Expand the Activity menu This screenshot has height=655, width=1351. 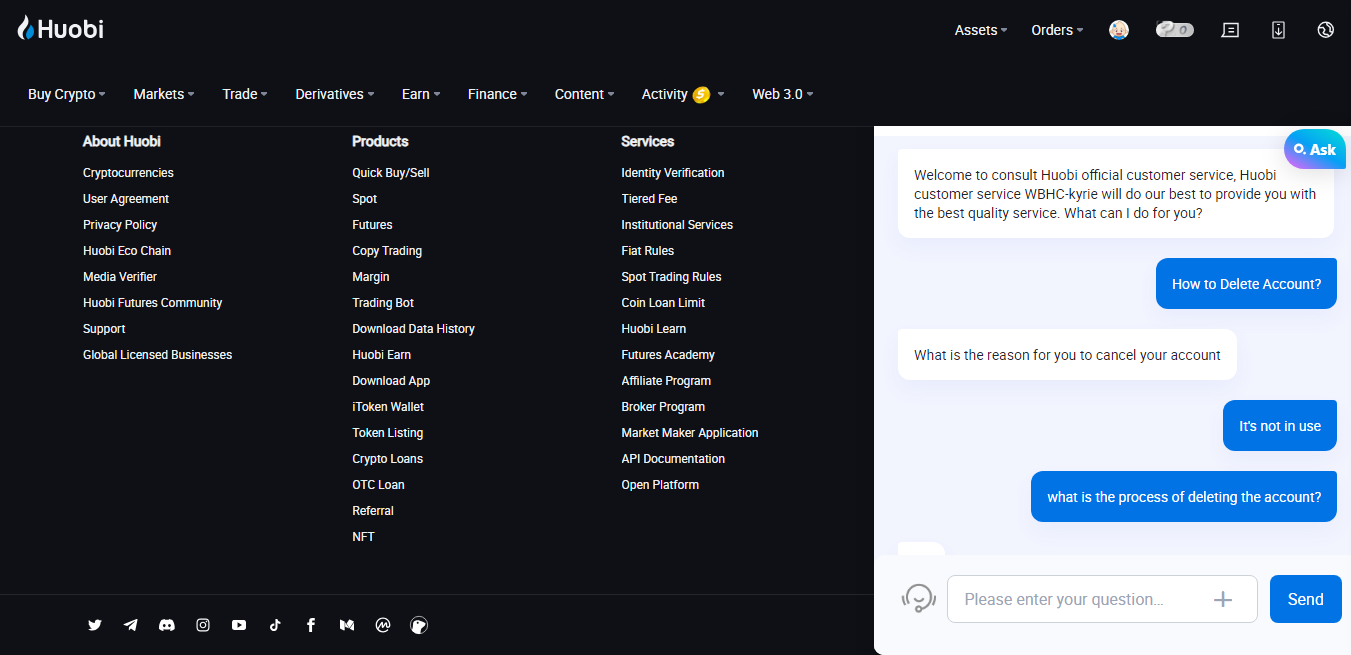(x=683, y=94)
